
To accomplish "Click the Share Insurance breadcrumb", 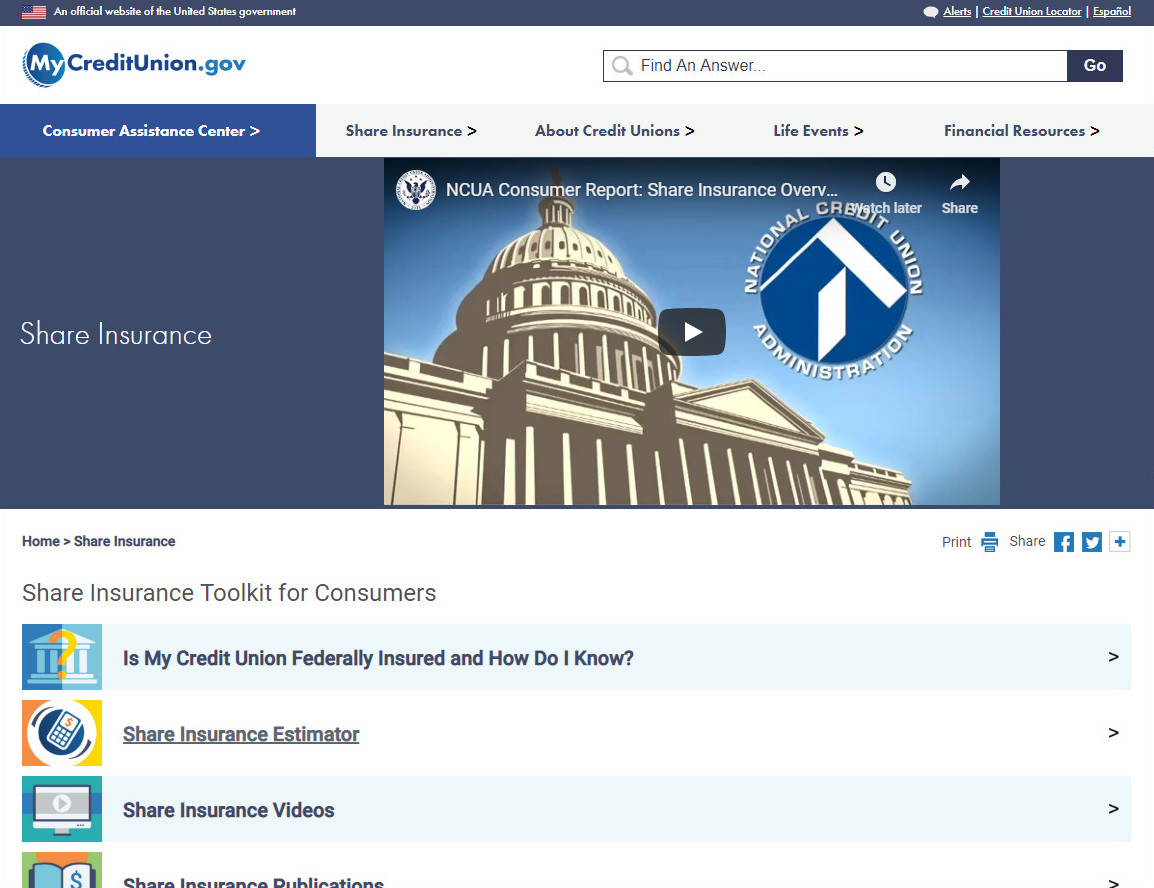I will [x=124, y=541].
